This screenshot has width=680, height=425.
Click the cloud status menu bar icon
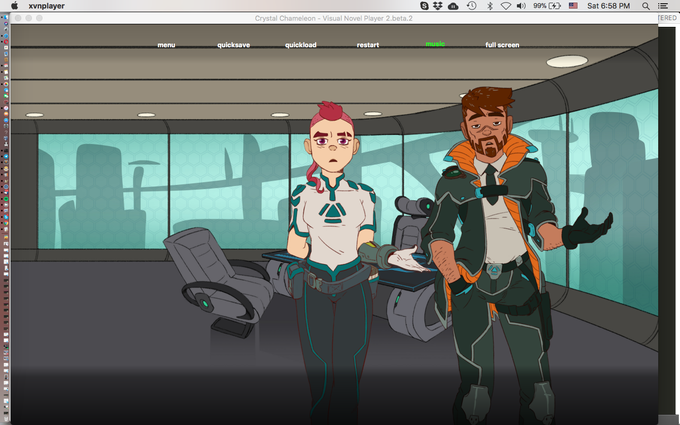tap(453, 6)
